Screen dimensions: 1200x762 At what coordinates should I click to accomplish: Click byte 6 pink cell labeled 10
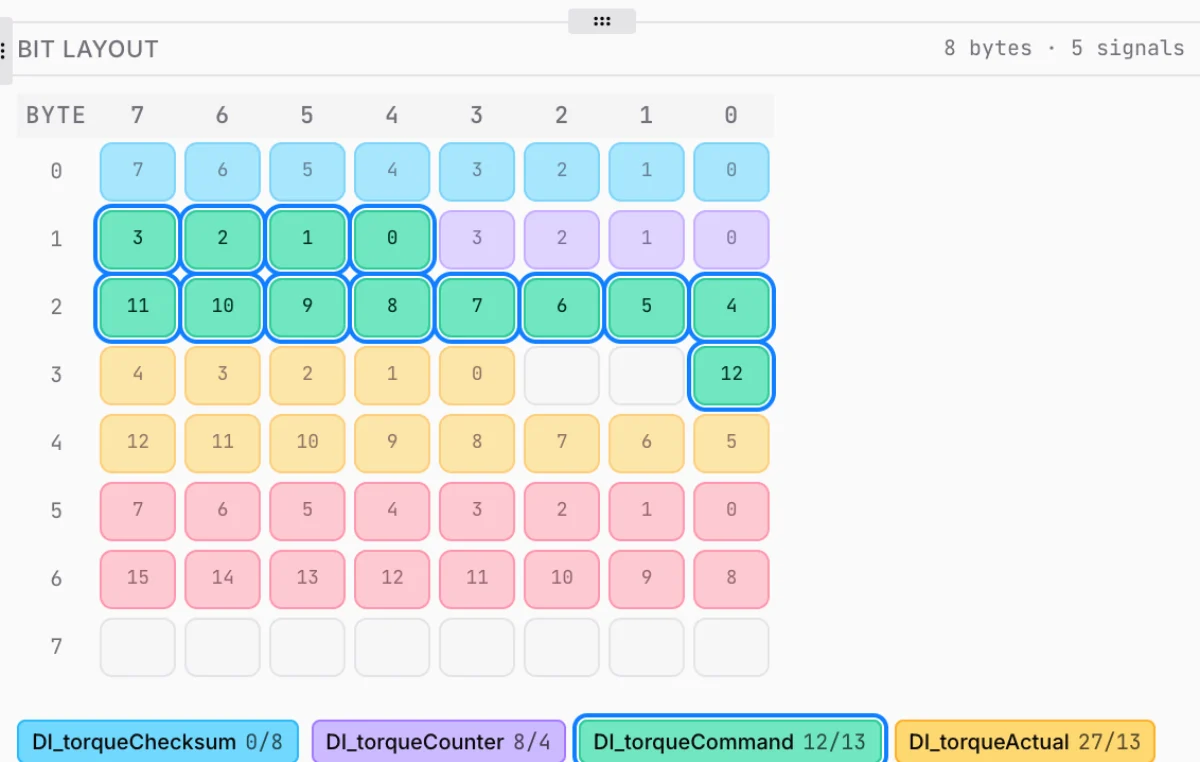click(562, 578)
